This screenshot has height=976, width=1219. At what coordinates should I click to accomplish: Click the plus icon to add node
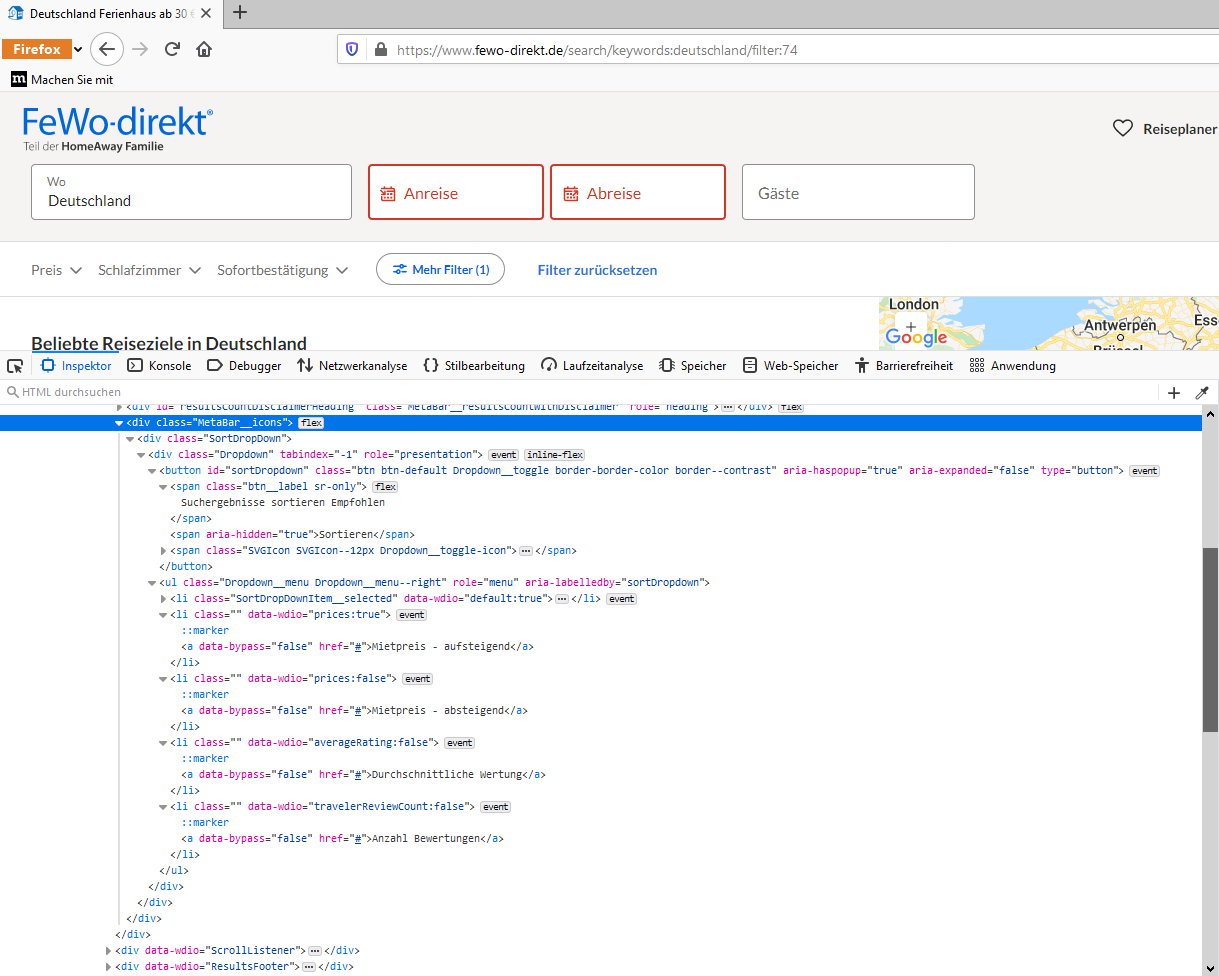[1174, 393]
